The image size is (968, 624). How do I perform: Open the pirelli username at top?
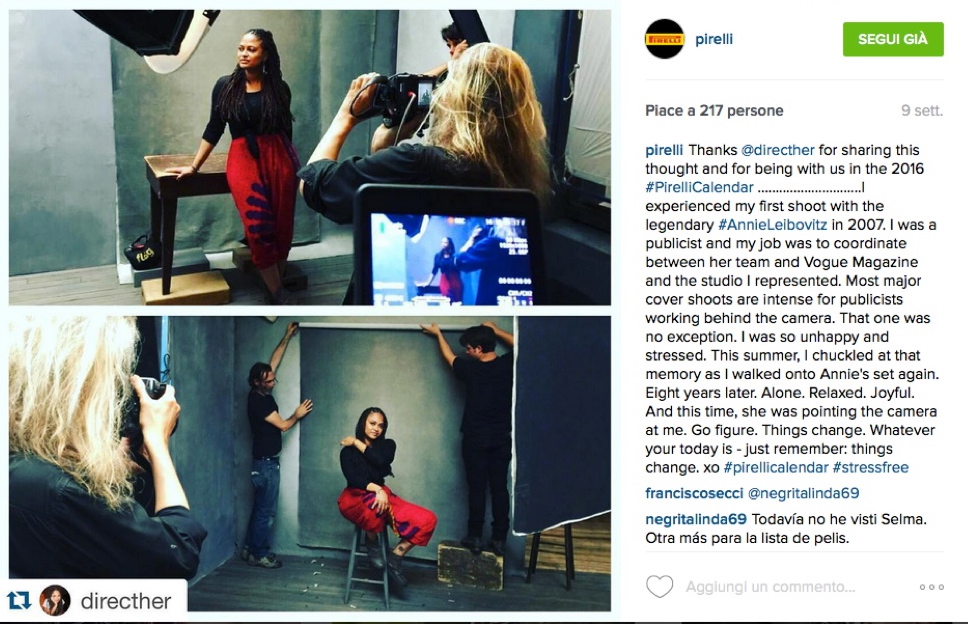[x=714, y=39]
